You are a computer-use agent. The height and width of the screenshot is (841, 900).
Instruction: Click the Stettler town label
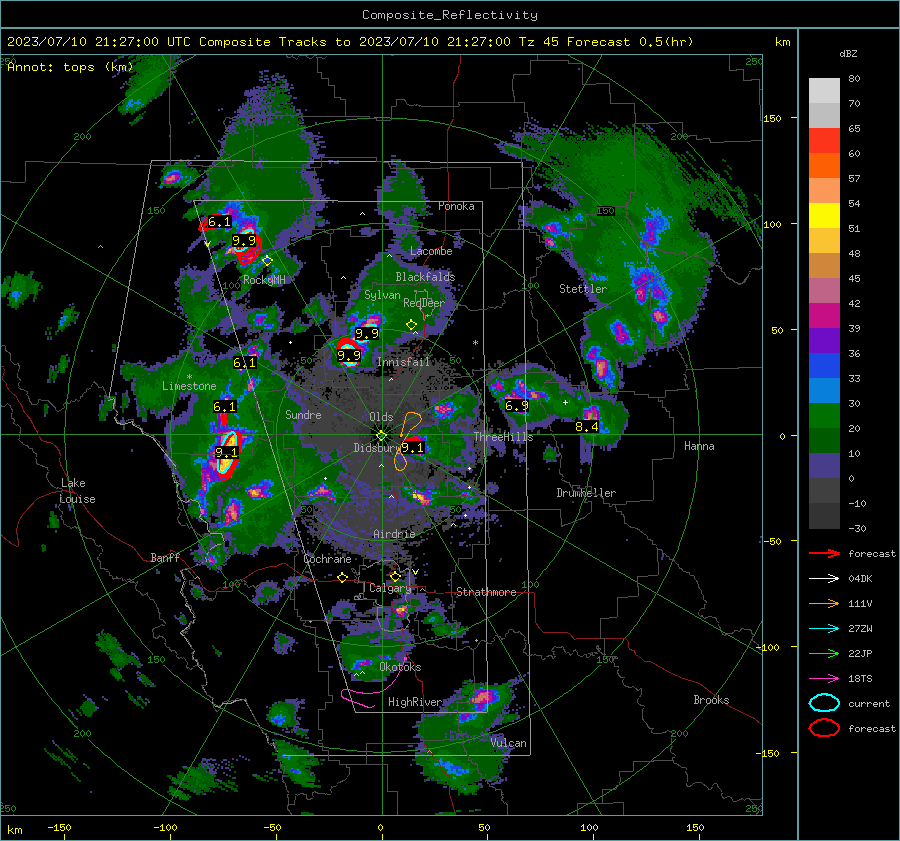click(583, 289)
